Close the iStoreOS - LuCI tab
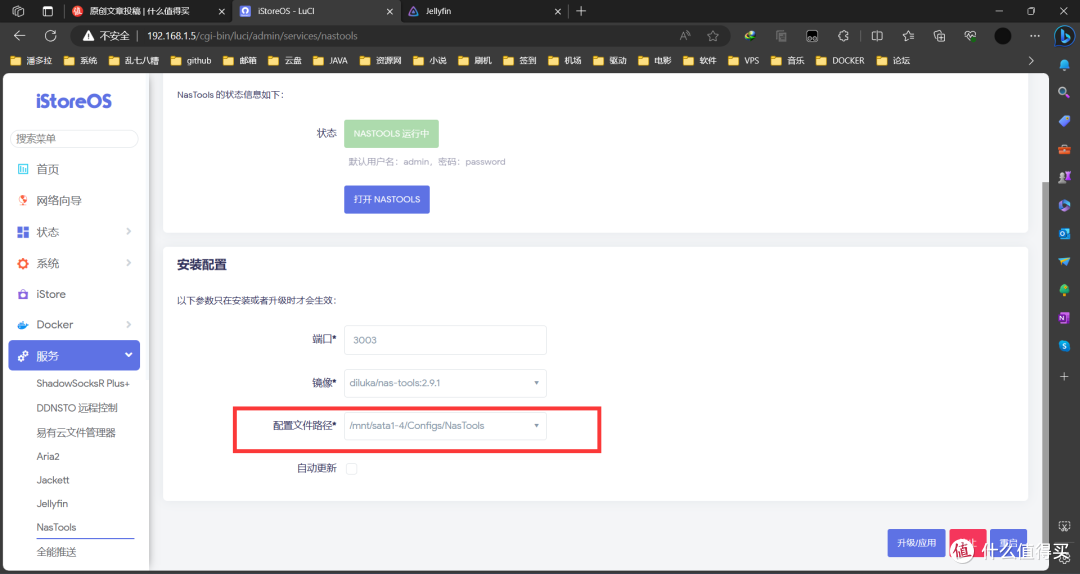Screen dimensions: 1080x574 [390, 12]
